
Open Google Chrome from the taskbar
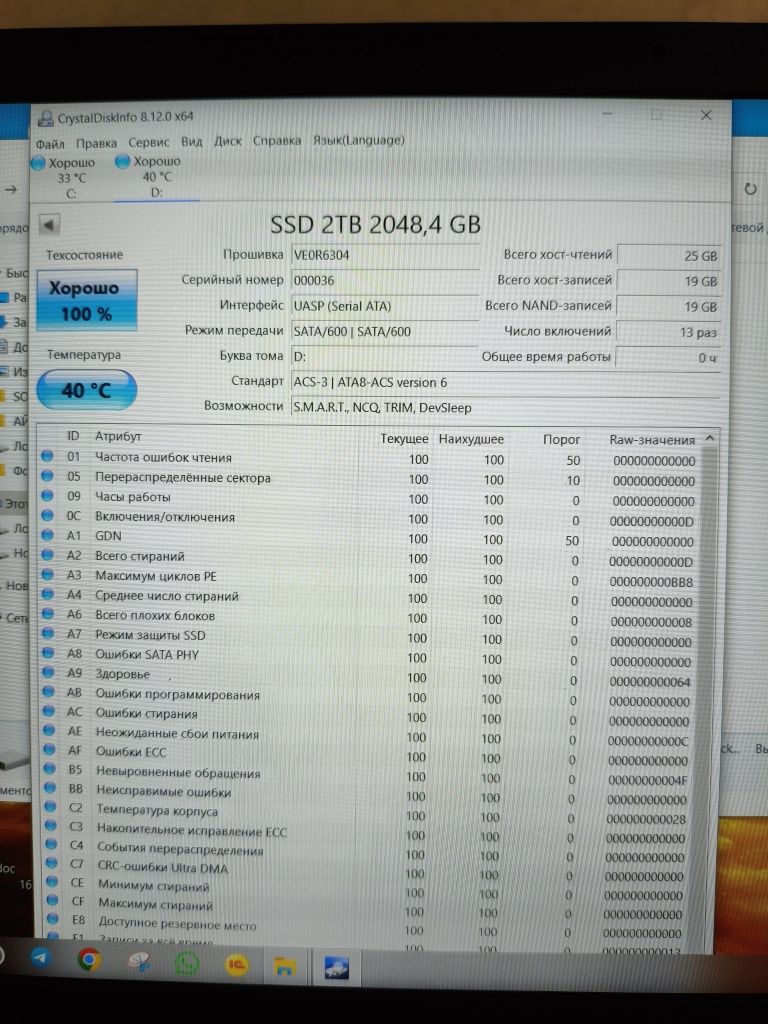pyautogui.click(x=89, y=960)
